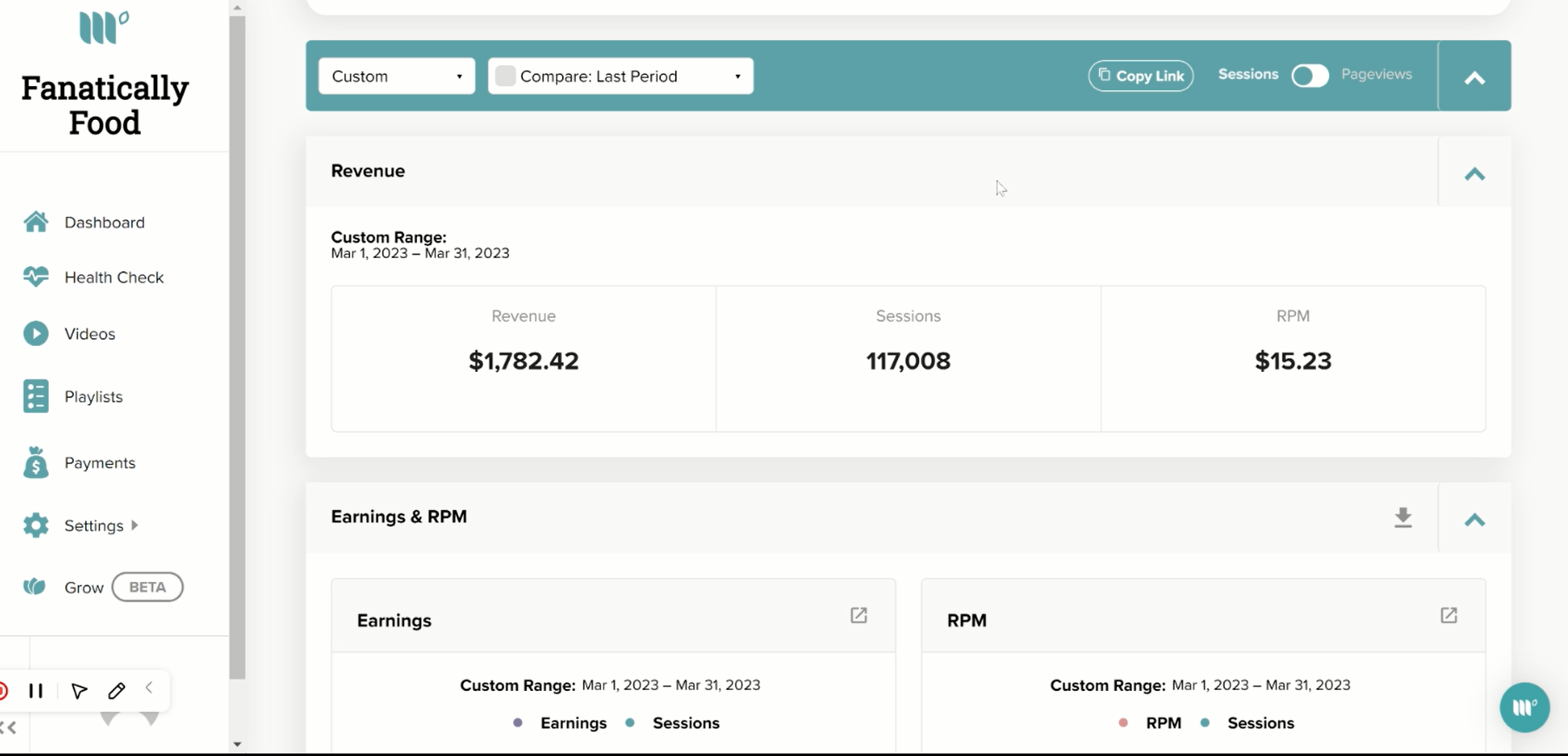Viewport: 1568px width, 756px height.
Task: Open Health Check menu item
Action: click(114, 277)
